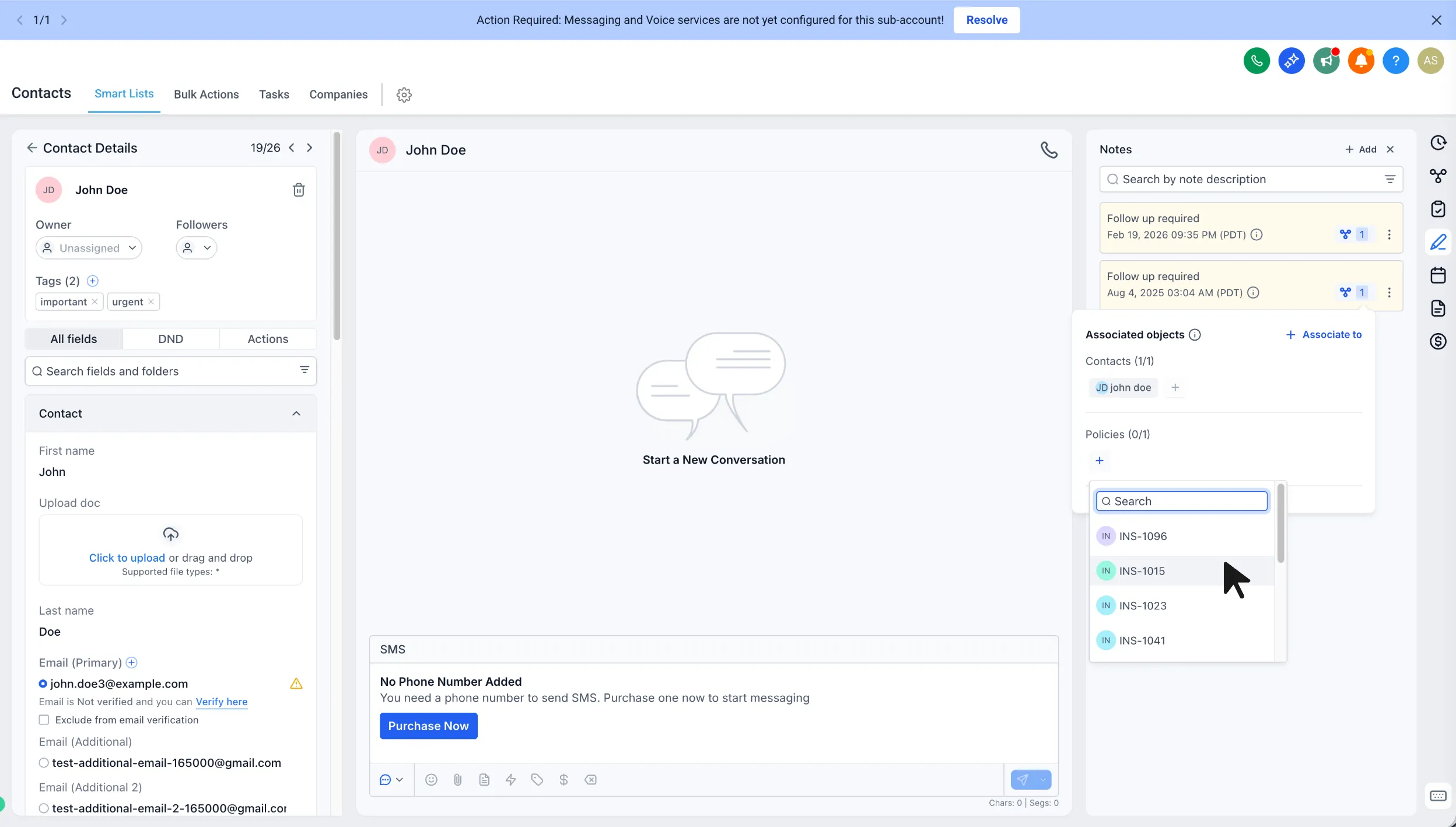Call John Doe using the phone icon
This screenshot has width=1456, height=827.
tap(1049, 150)
